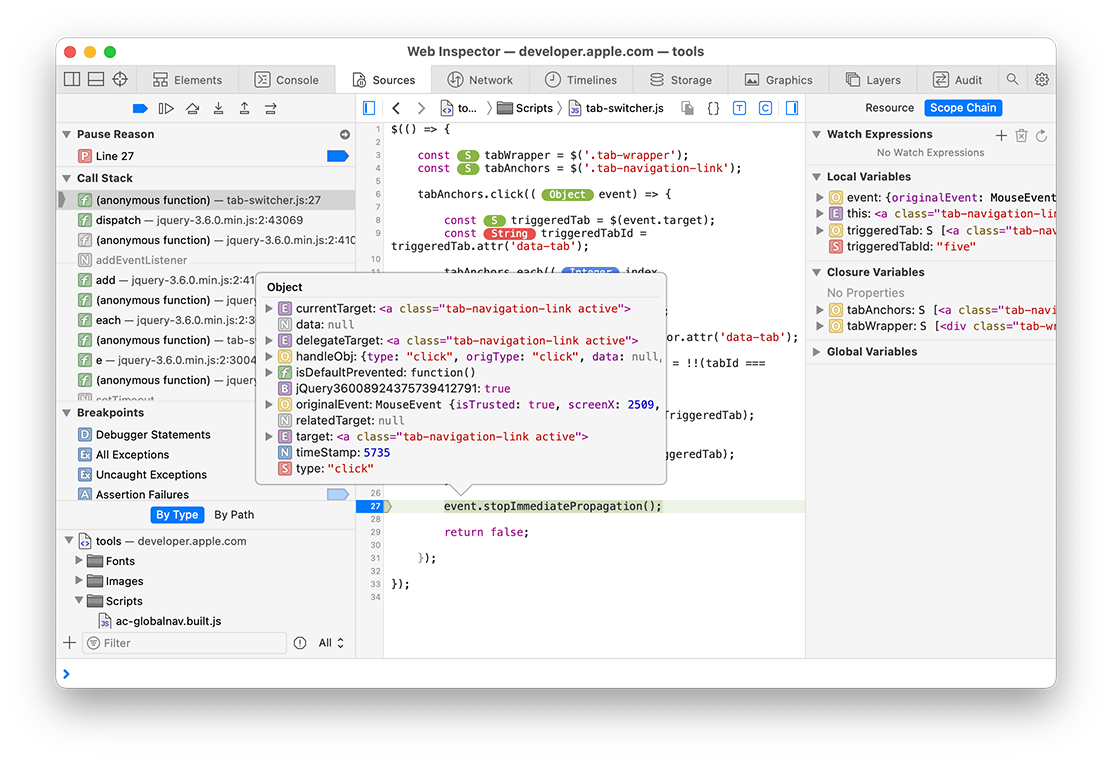The width and height of the screenshot is (1112, 762).
Task: Select dispatch call stack frame
Action: pyautogui.click(x=206, y=220)
